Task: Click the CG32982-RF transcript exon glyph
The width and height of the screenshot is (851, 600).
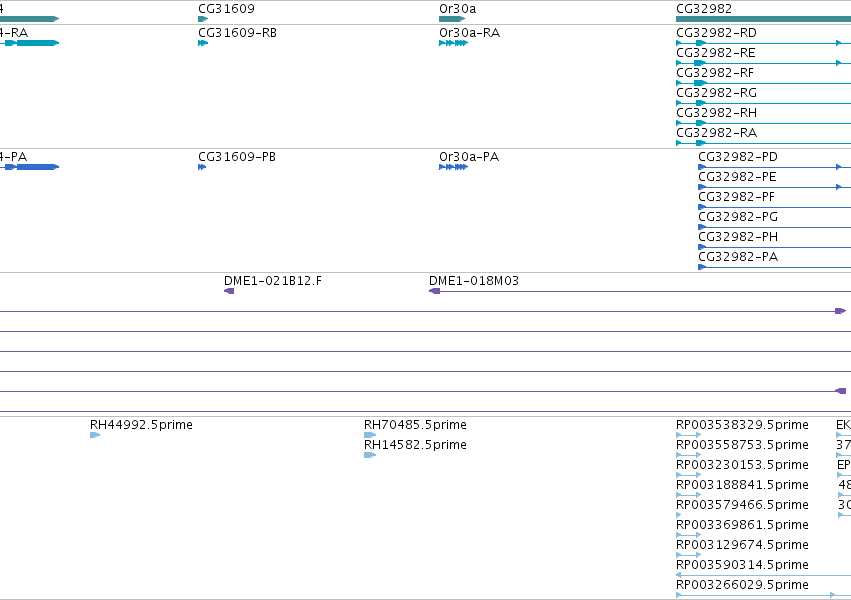Action: click(x=700, y=83)
